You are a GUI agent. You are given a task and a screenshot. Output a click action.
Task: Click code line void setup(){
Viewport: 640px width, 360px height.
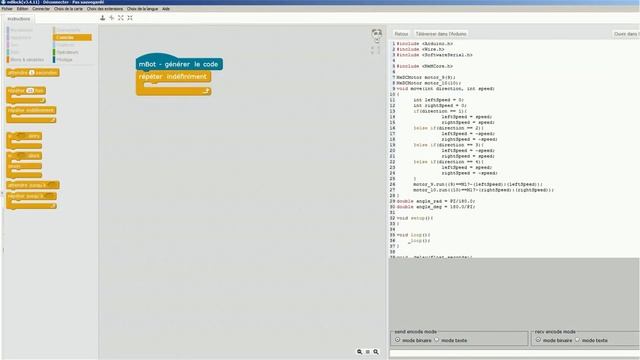coord(415,218)
